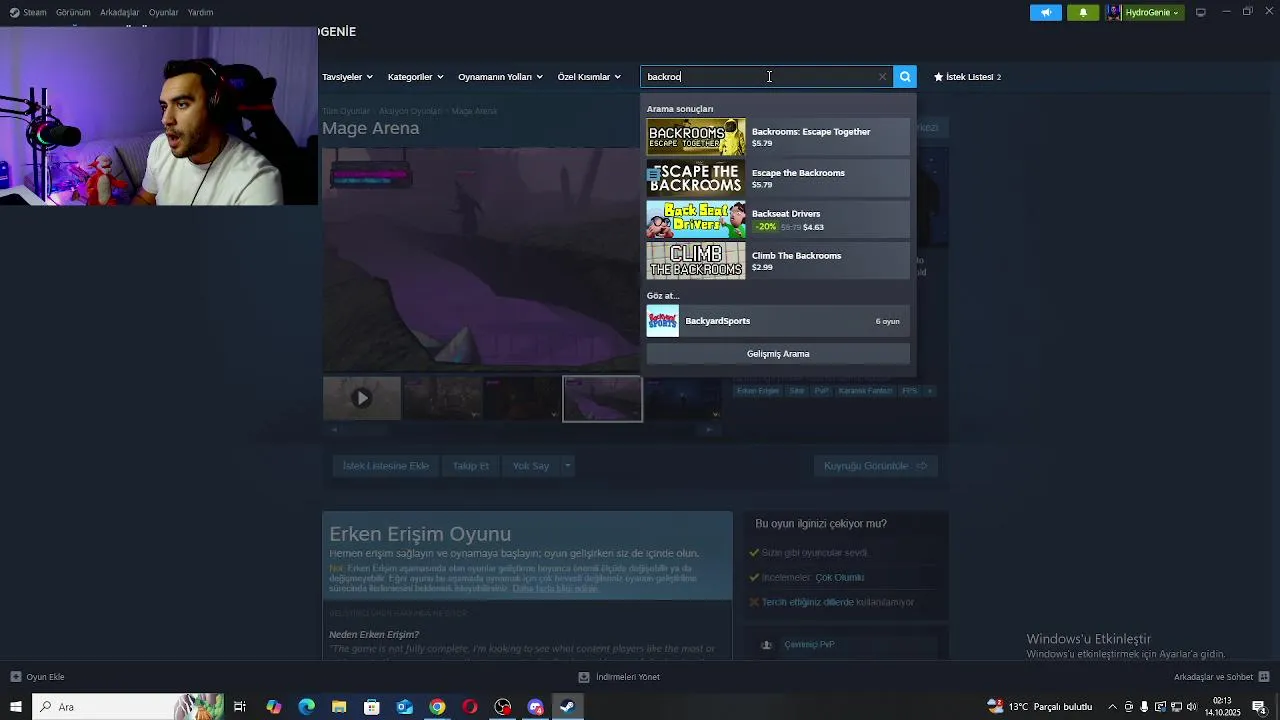Click the FPS tag
Image resolution: width=1280 pixels, height=720 pixels.
click(x=909, y=391)
